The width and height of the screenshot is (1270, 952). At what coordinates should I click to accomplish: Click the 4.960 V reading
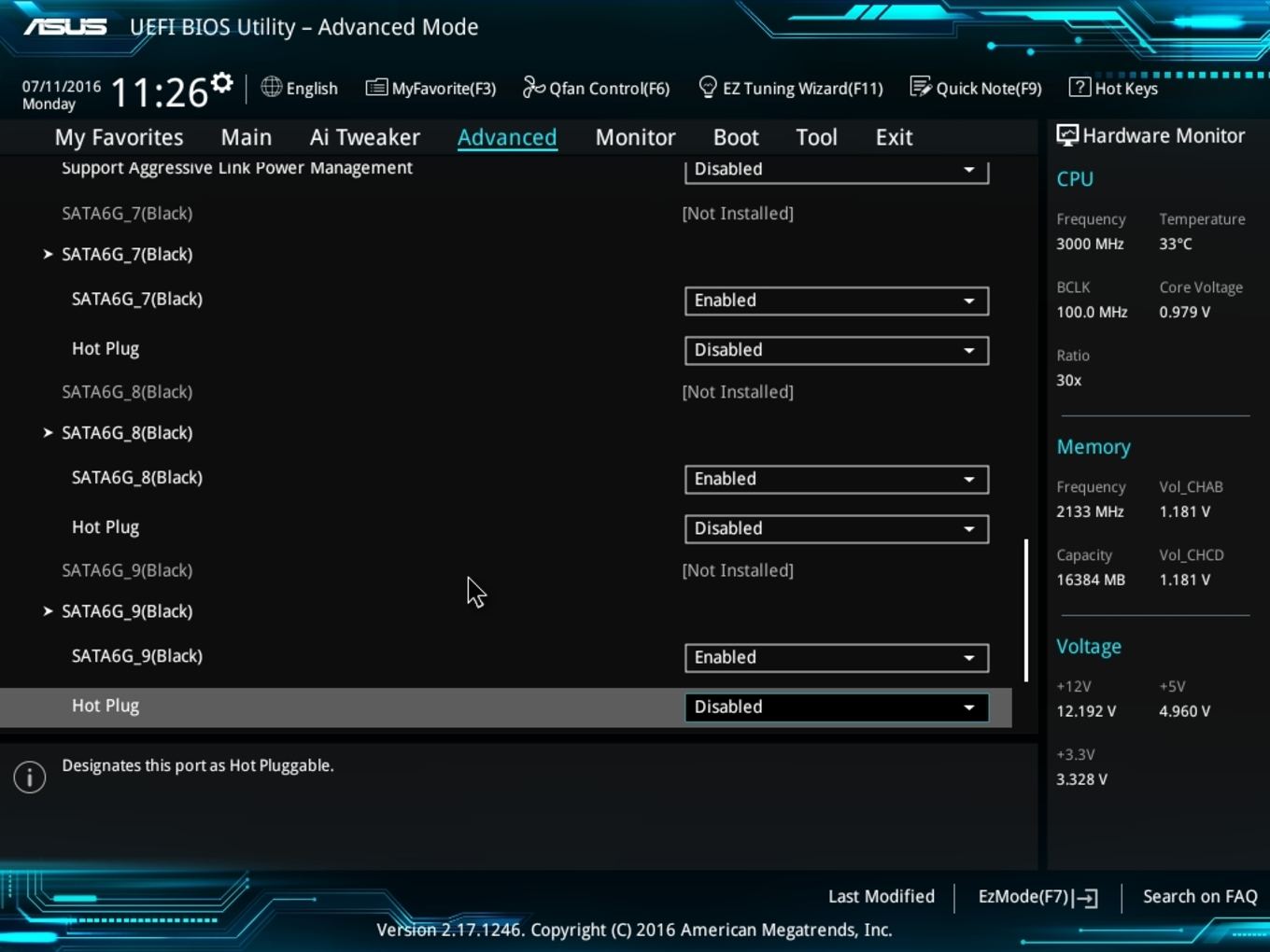(1185, 711)
